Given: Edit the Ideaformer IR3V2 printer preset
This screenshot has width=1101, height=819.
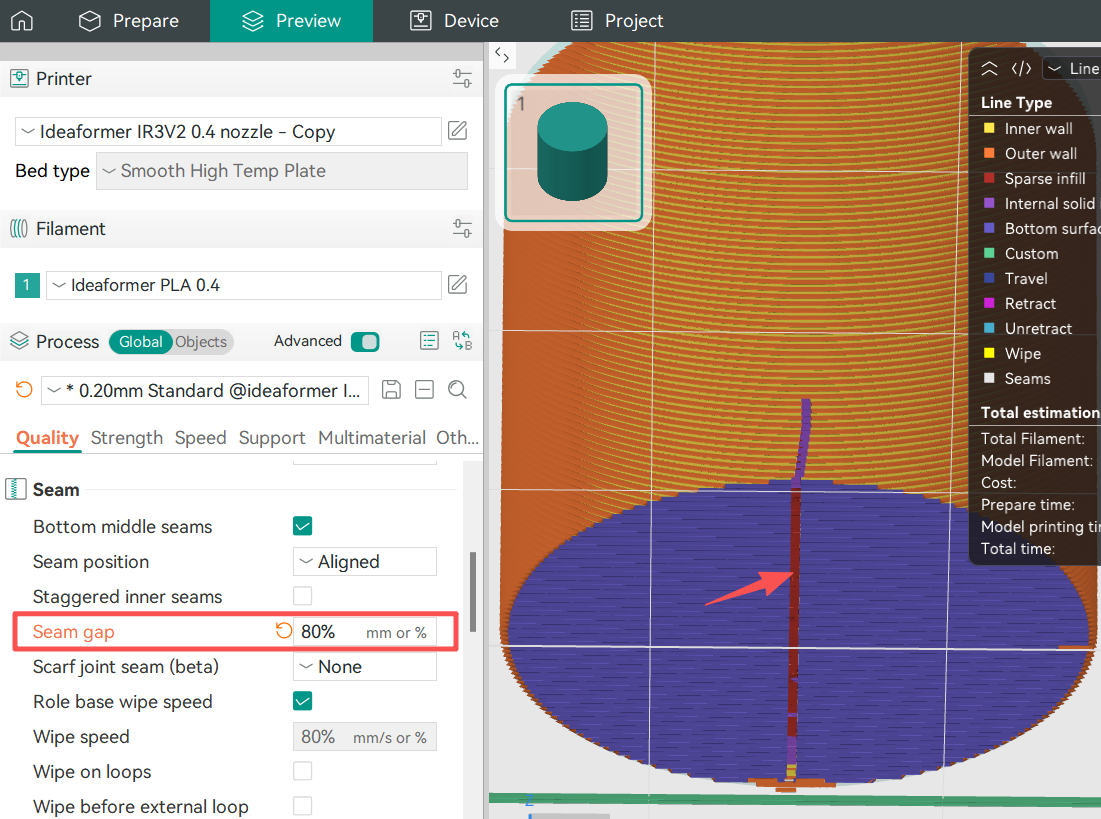Looking at the screenshot, I should pos(458,131).
